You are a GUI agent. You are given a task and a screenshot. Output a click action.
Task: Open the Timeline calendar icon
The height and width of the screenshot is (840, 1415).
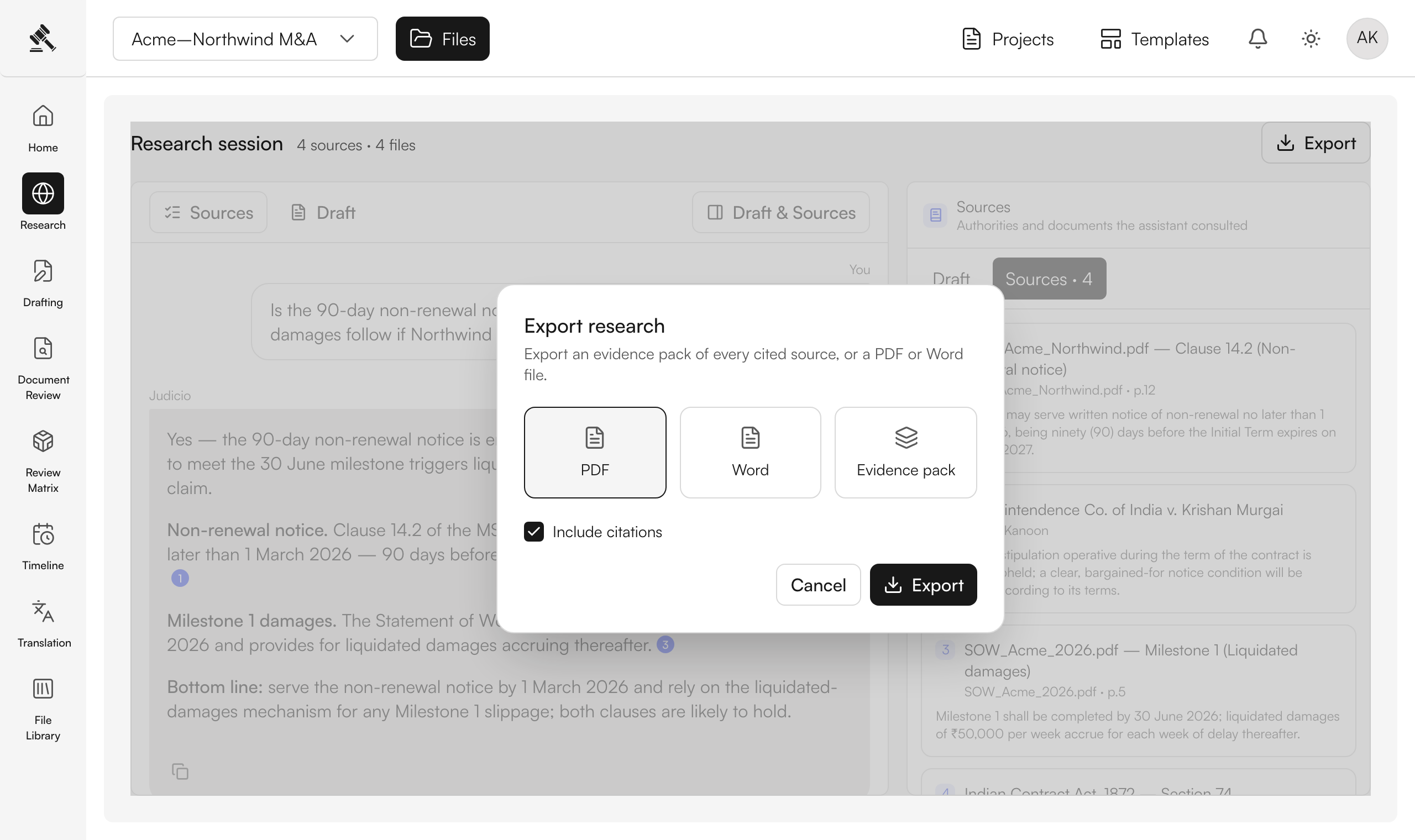point(43,534)
